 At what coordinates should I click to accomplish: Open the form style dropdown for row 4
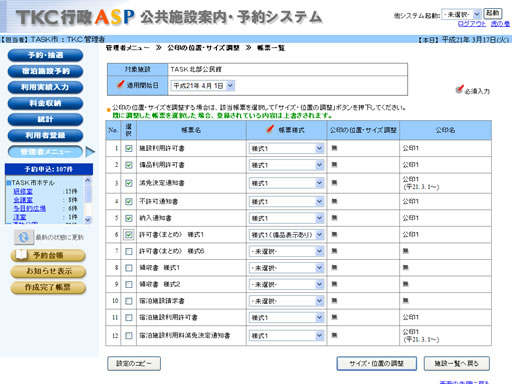tap(286, 202)
